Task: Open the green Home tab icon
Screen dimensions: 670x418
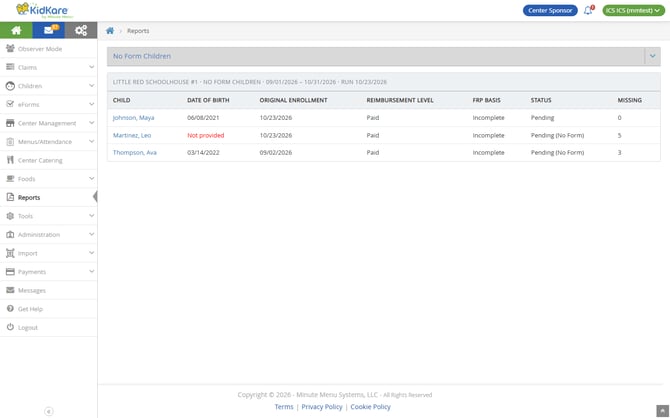Action: pos(16,30)
